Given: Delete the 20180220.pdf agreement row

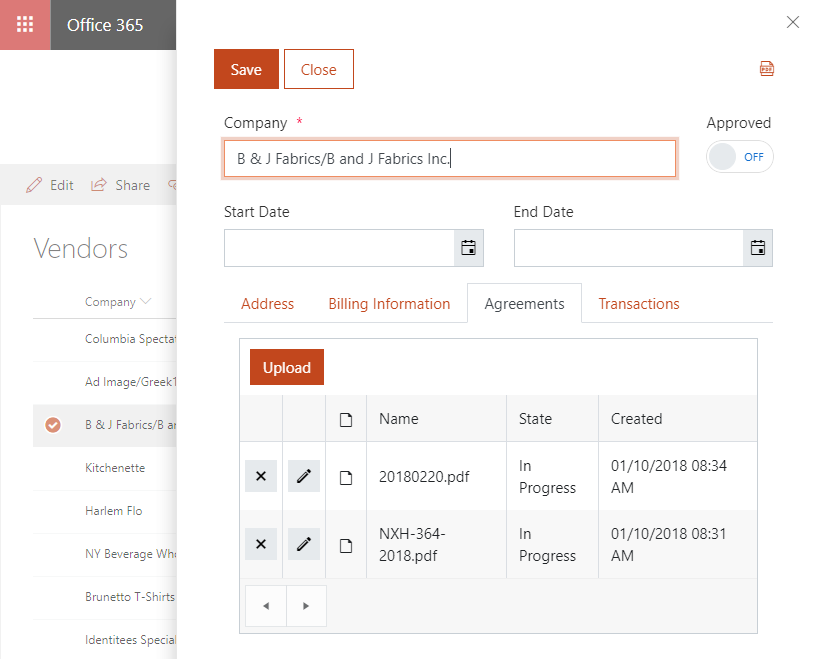Looking at the screenshot, I should pyautogui.click(x=261, y=476).
